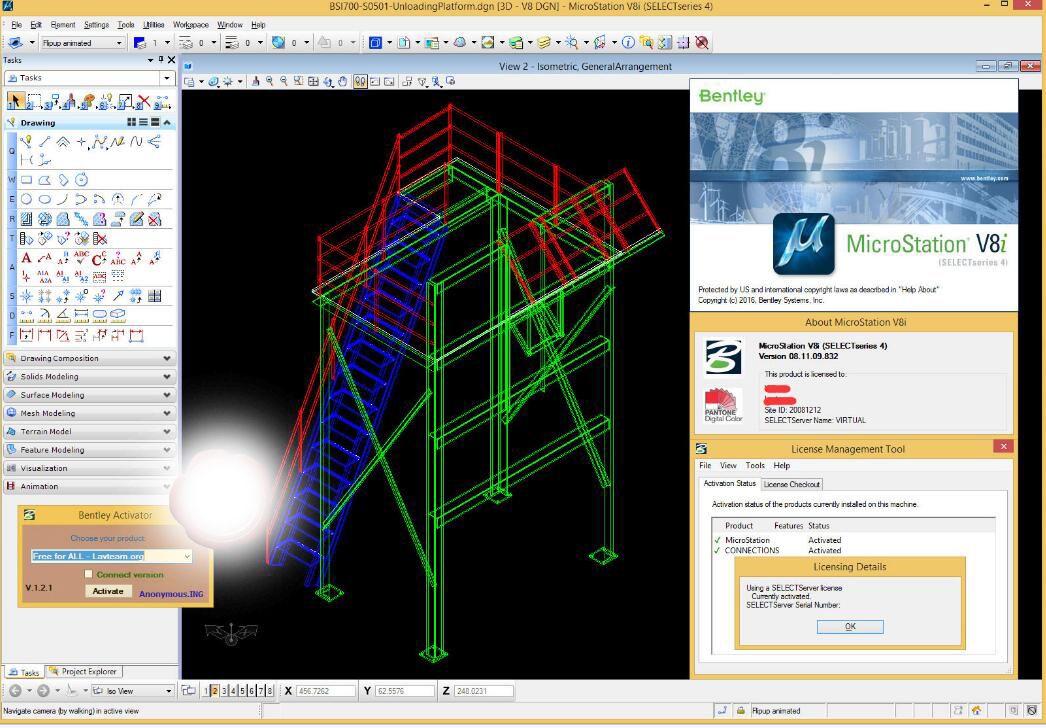Select the Delete Pattern tool in row R

154,219
